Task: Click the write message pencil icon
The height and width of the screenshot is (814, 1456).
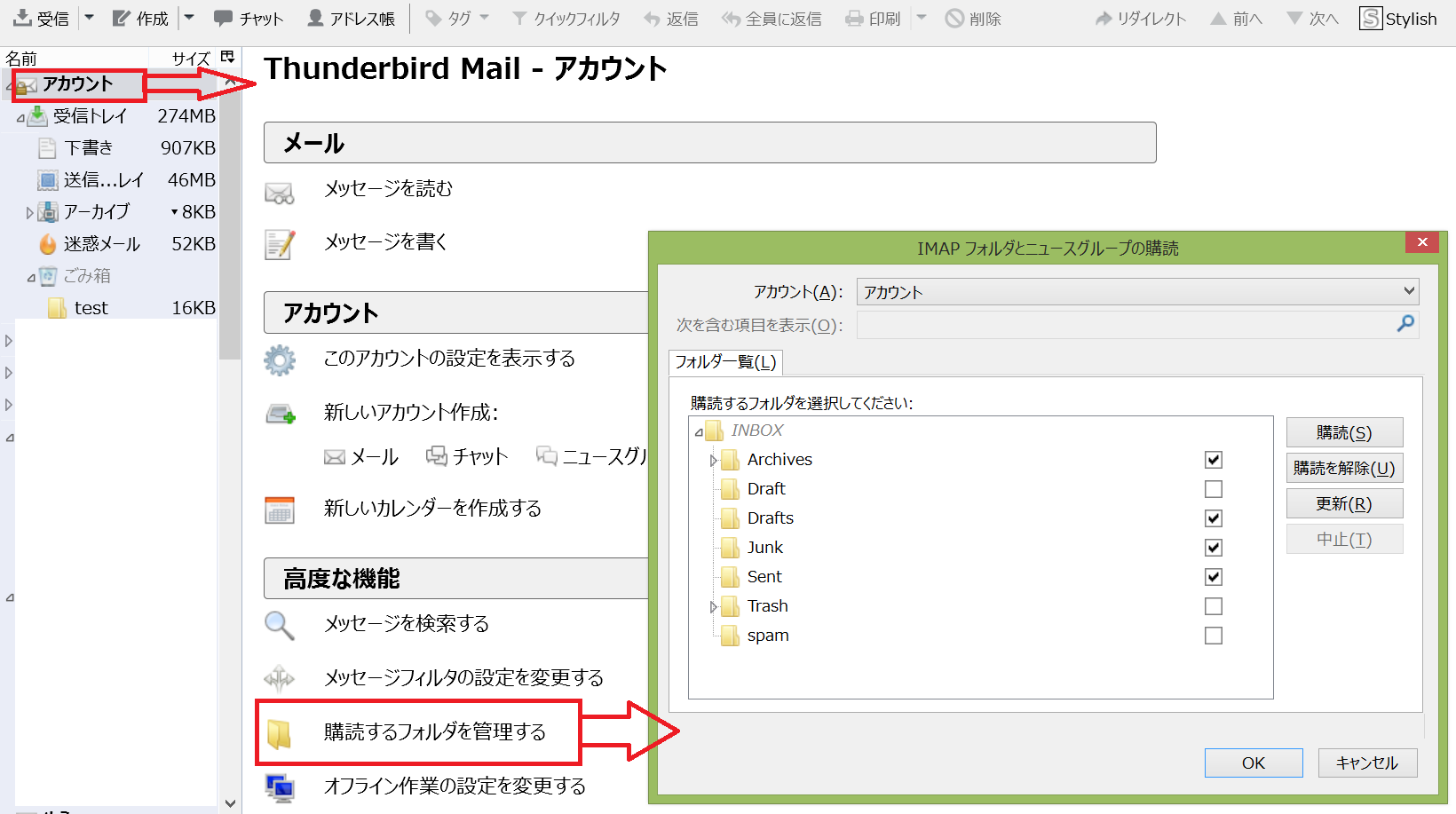Action: 280,243
